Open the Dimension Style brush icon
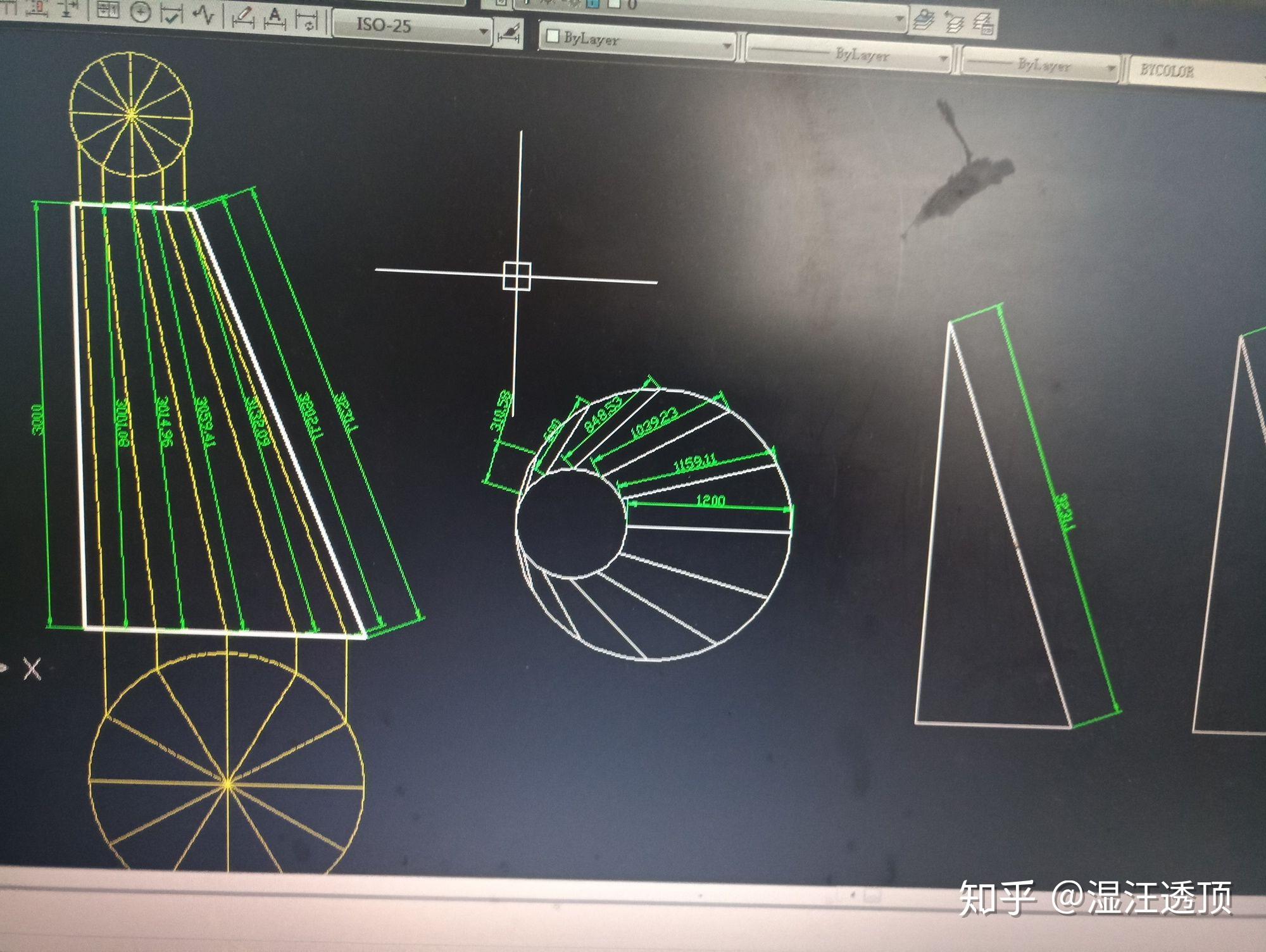 pos(509,34)
